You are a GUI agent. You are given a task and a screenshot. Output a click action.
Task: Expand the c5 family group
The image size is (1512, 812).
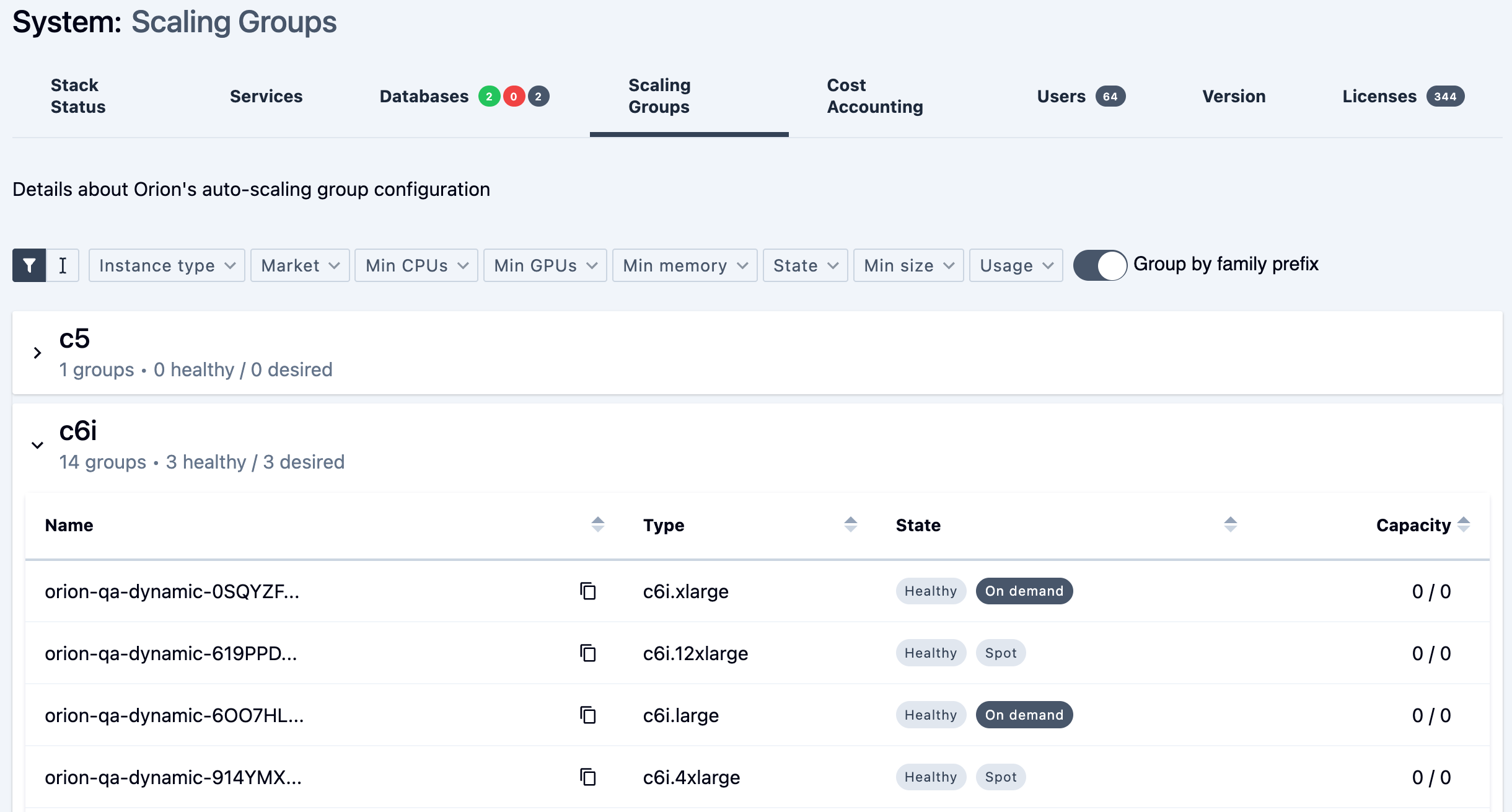pos(37,353)
